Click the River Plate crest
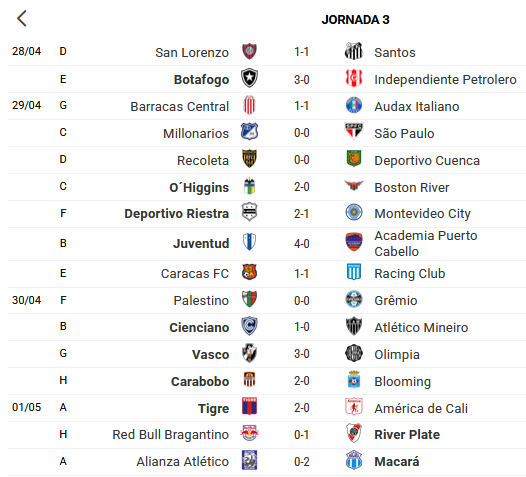The width and height of the screenshot is (526, 477). (354, 433)
